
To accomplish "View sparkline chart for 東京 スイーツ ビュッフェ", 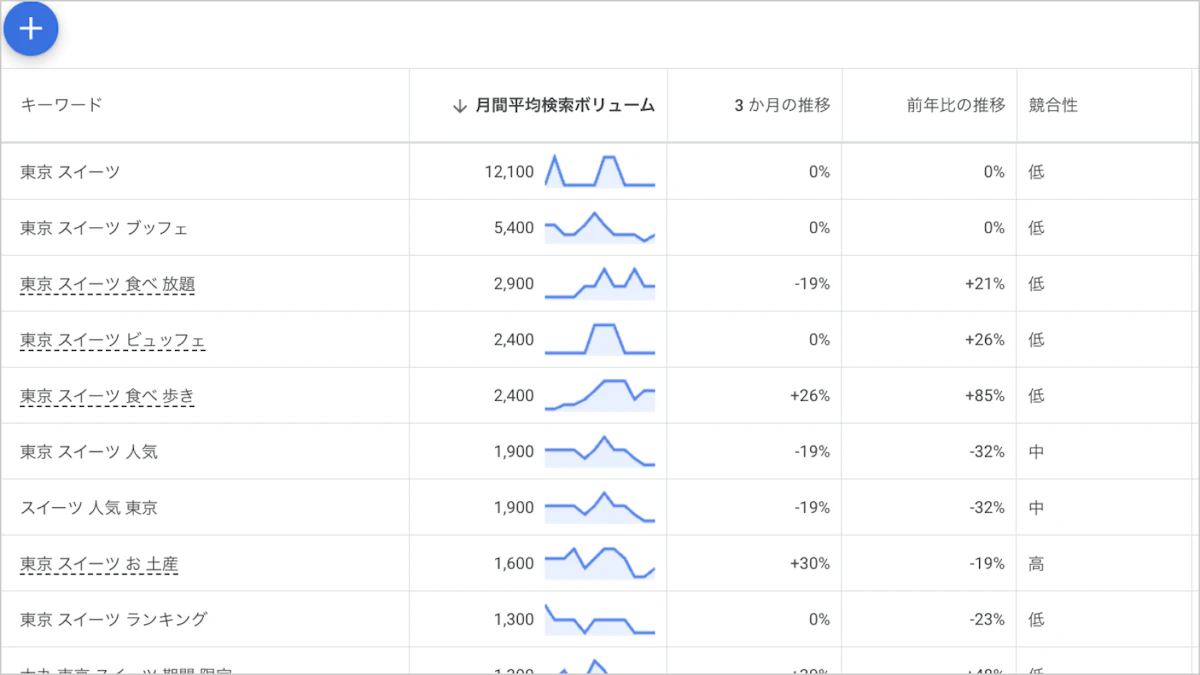I will (600, 339).
